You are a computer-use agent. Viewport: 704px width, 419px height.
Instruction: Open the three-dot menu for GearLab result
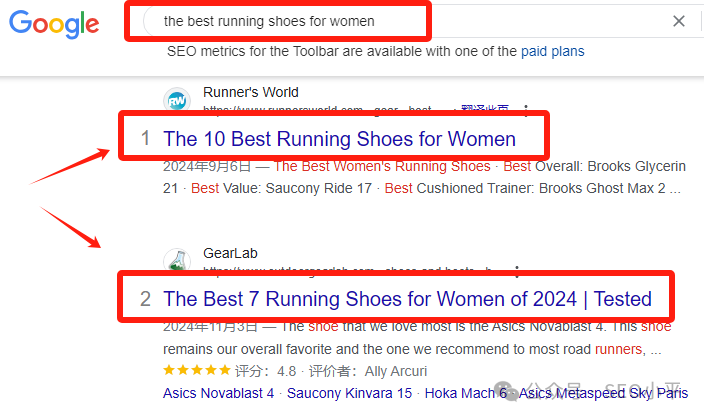coord(517,269)
